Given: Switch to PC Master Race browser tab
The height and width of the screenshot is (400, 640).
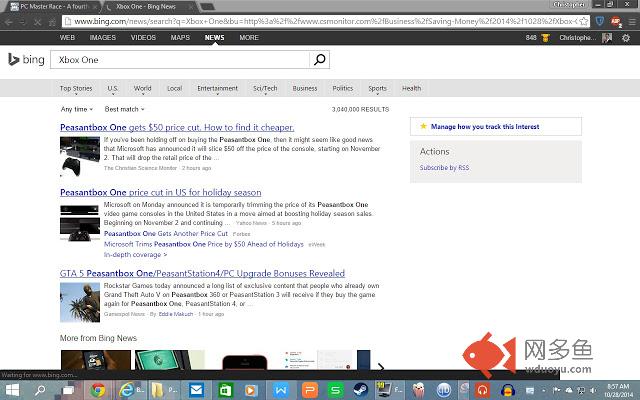Looking at the screenshot, I should [x=52, y=7].
